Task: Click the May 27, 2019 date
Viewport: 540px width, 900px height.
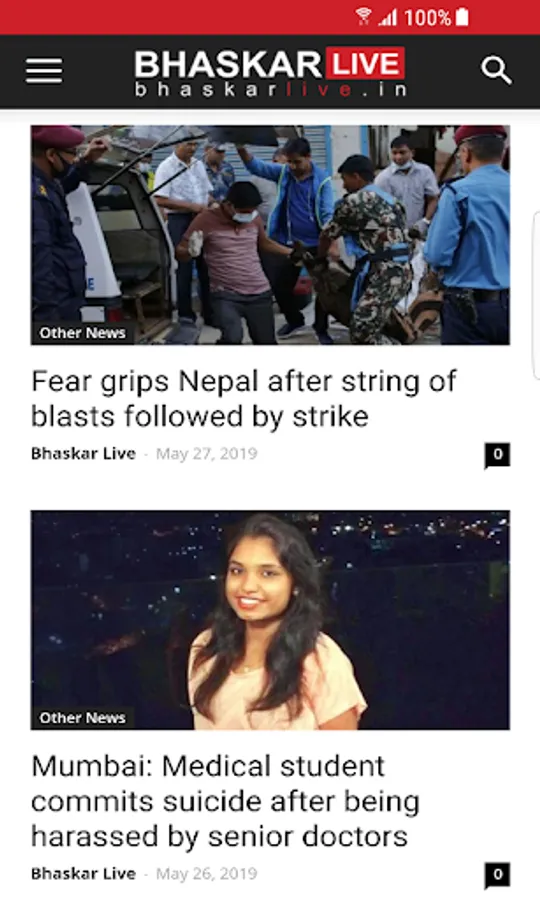Action: pos(207,453)
